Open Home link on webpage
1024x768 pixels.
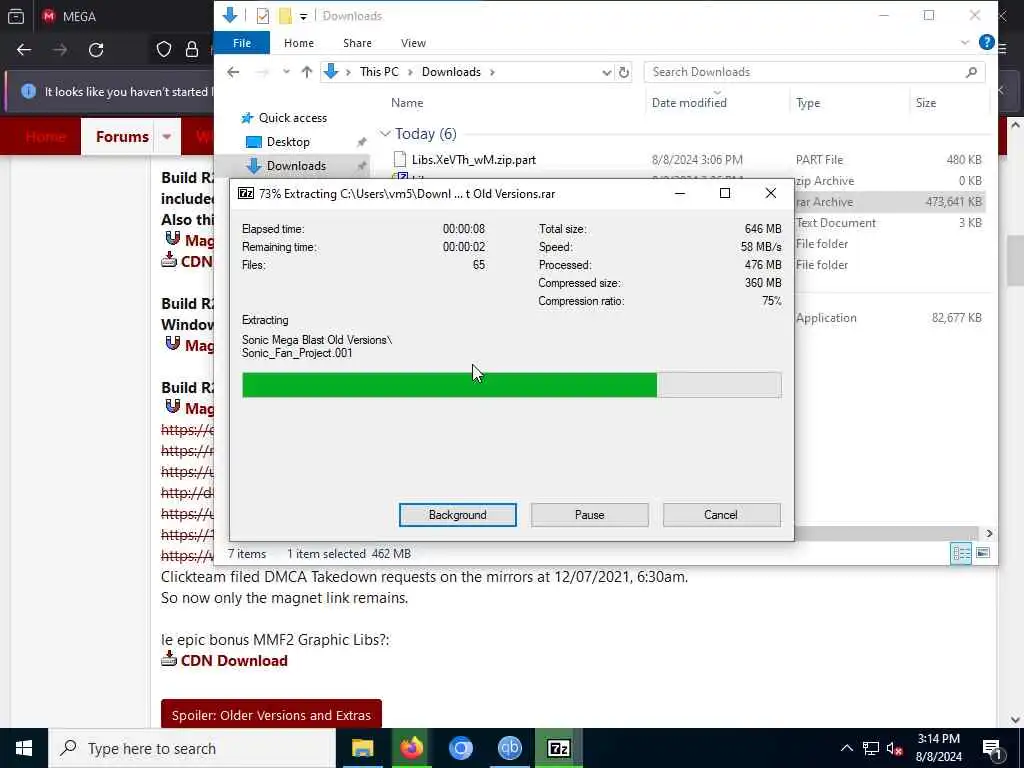[46, 136]
